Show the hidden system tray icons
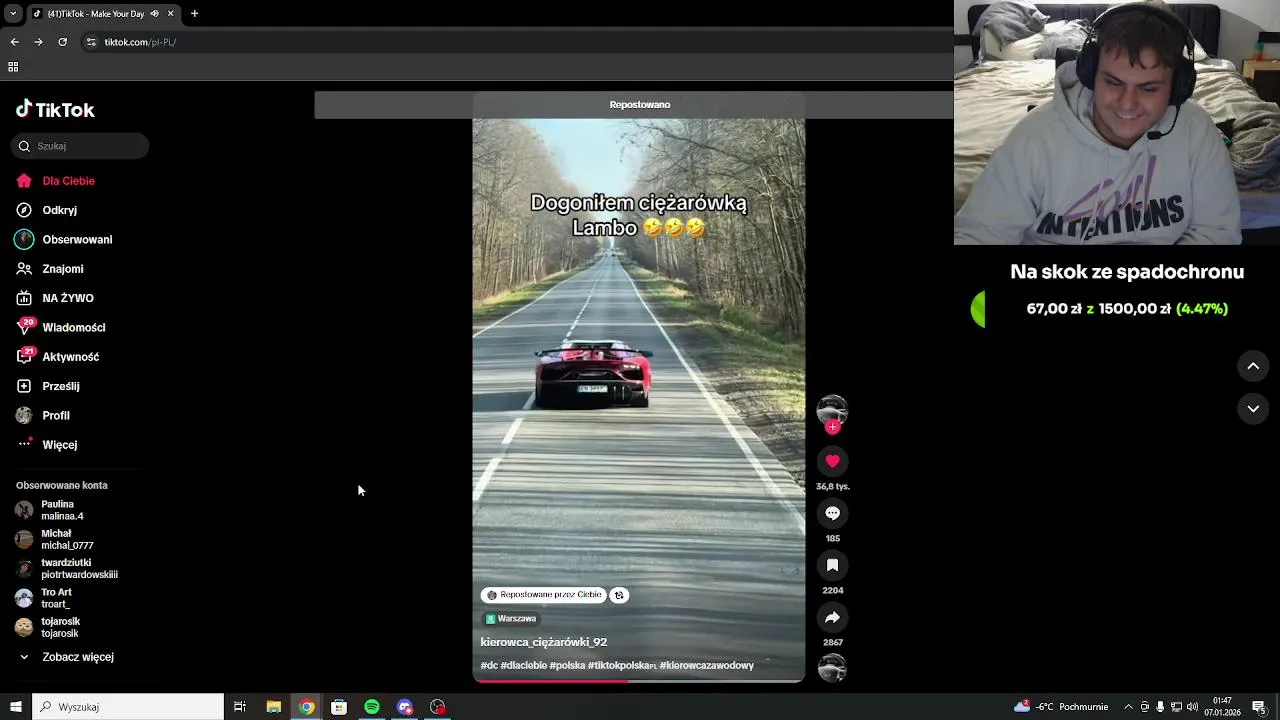1280x720 pixels. pos(1128,707)
